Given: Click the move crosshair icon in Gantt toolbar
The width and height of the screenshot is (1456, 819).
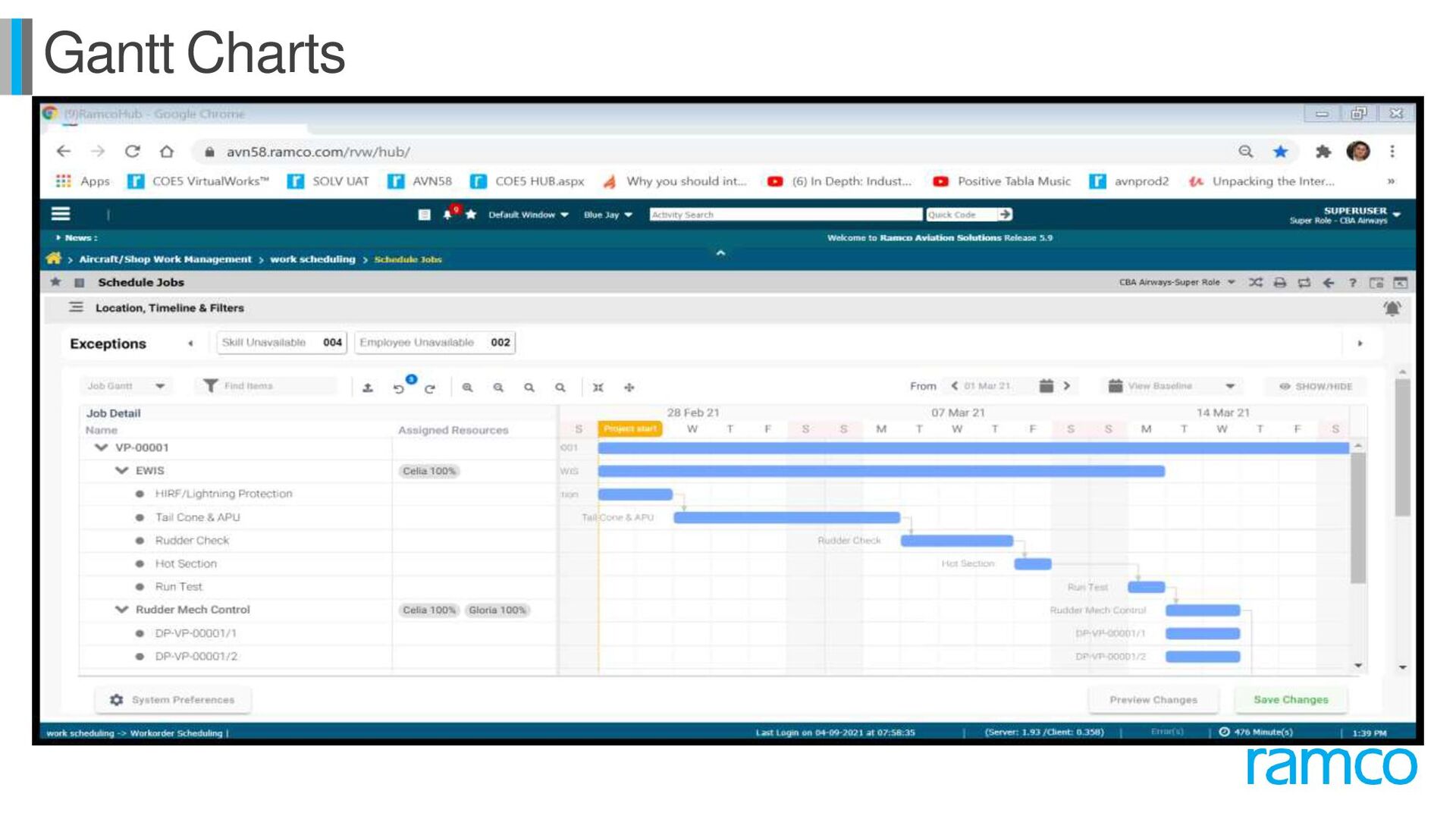Looking at the screenshot, I should 629,388.
